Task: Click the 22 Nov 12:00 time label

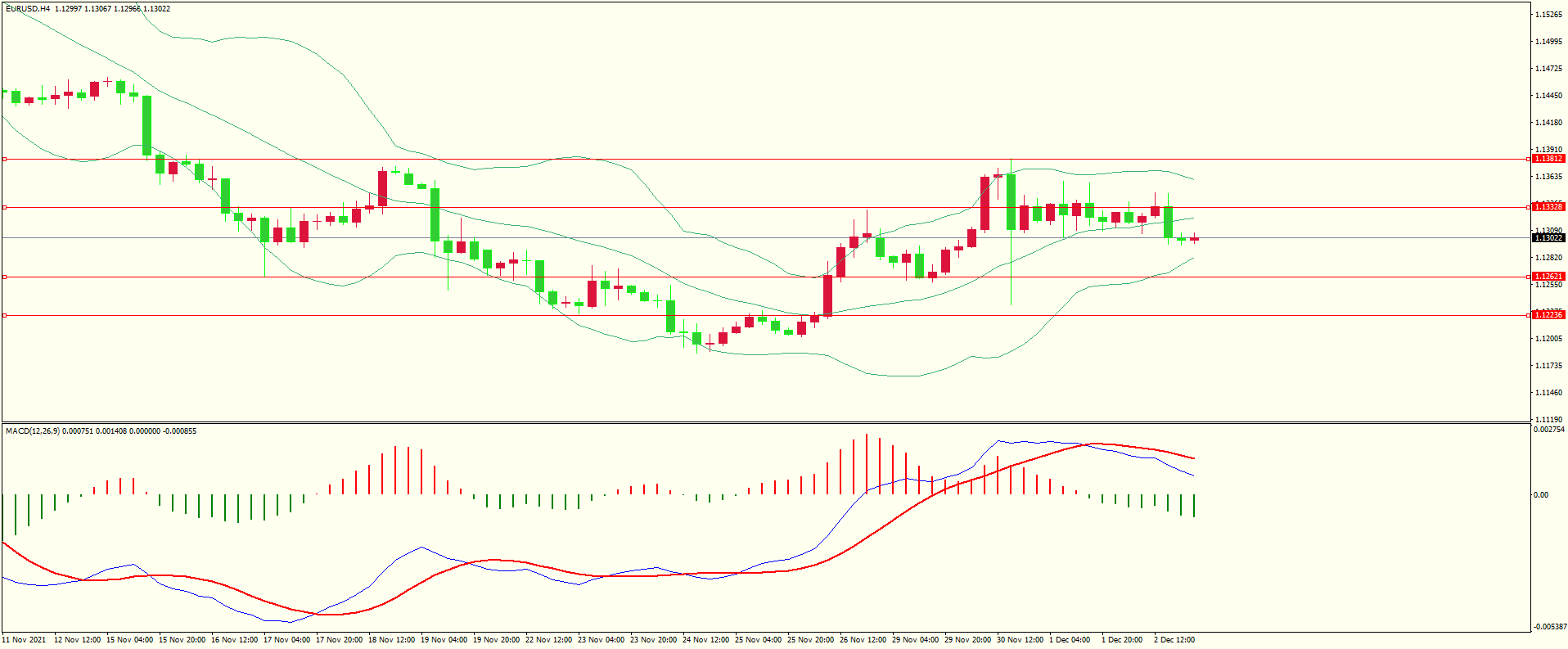Action: [x=548, y=640]
